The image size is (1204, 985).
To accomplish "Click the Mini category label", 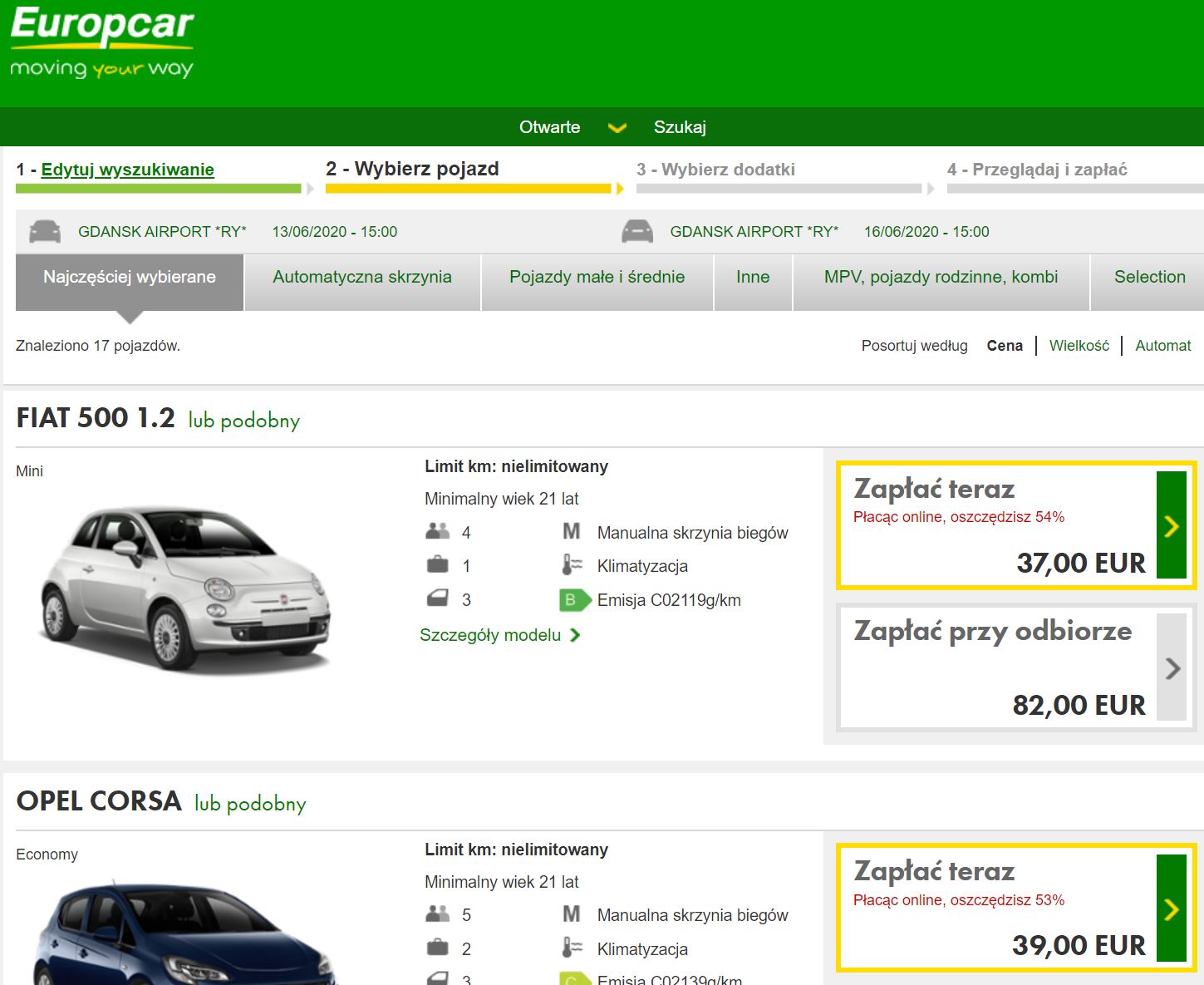I will pyautogui.click(x=29, y=471).
